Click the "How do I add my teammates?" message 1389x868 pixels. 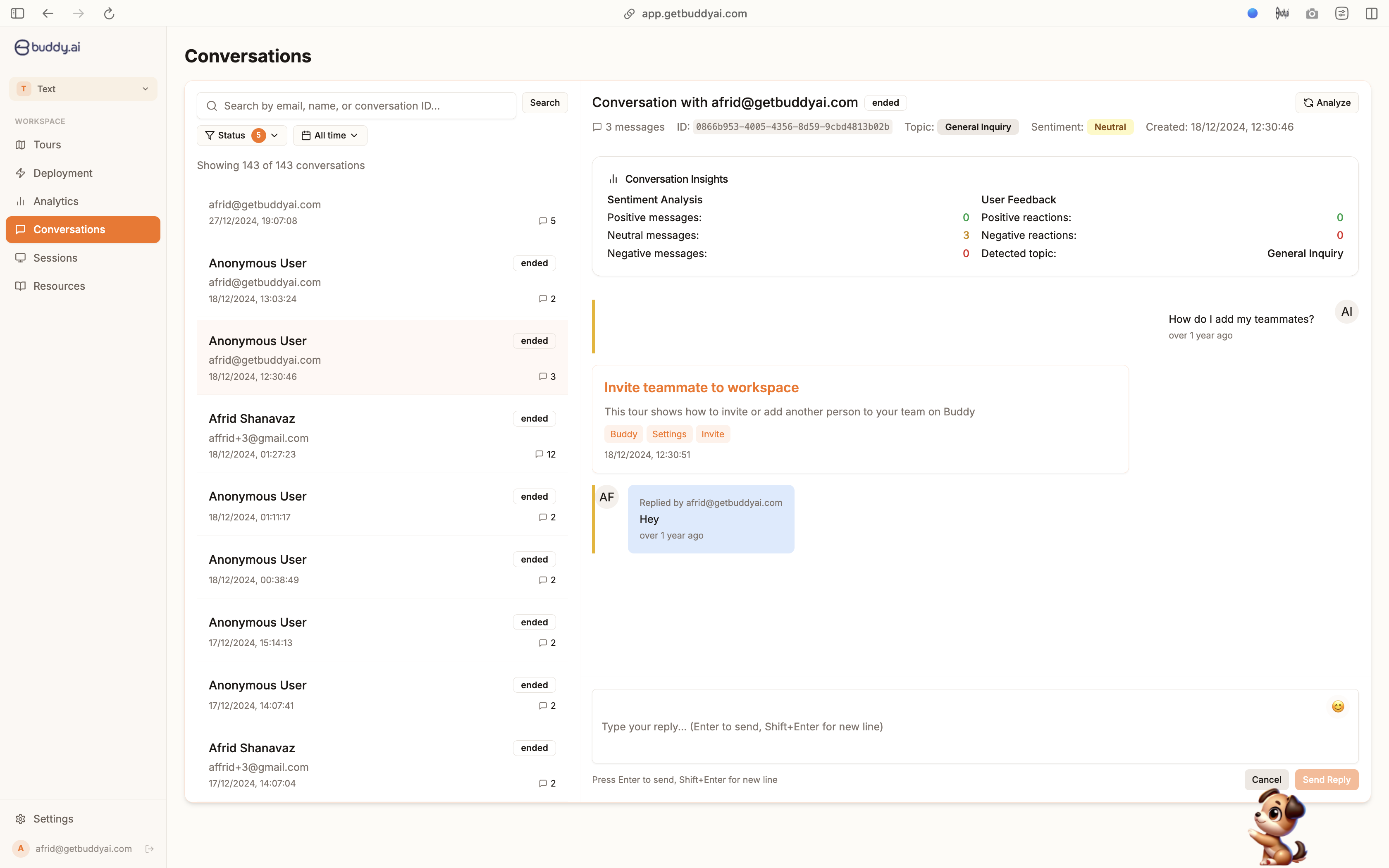1241,319
